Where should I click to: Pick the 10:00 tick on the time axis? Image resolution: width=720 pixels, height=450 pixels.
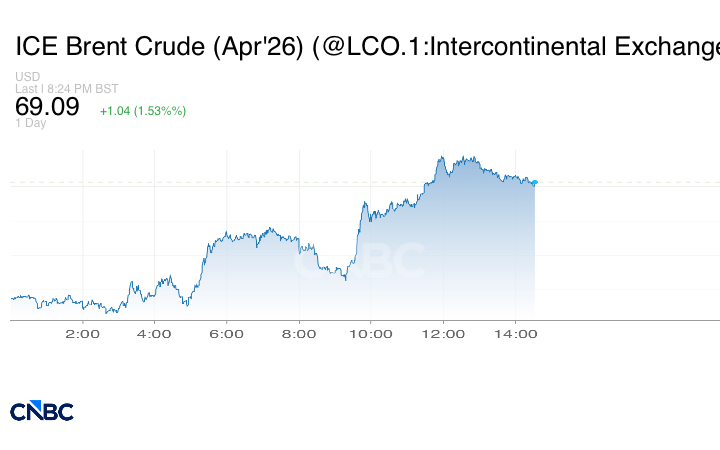tap(370, 334)
